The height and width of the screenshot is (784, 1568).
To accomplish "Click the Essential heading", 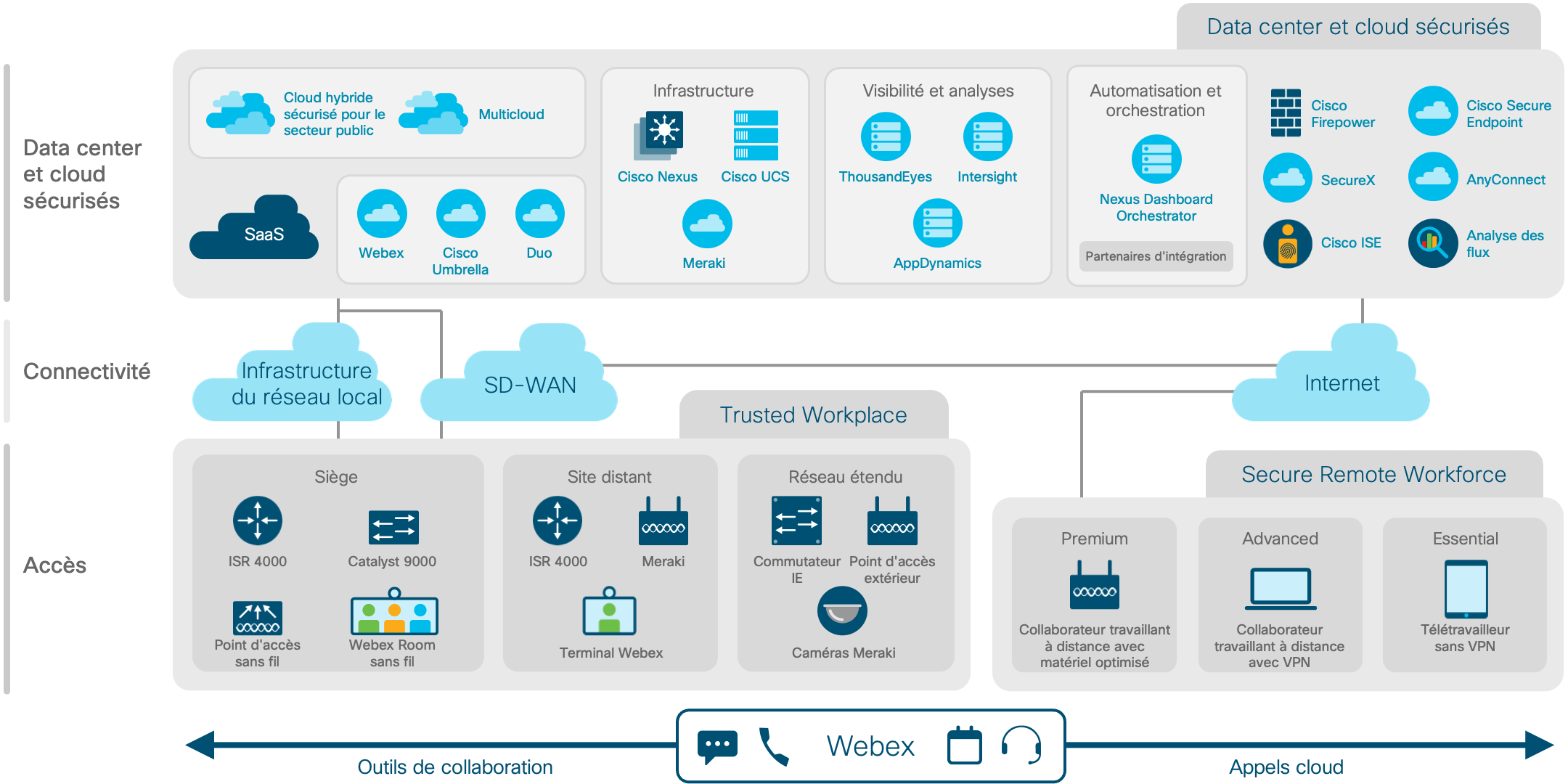I will pyautogui.click(x=1466, y=539).
